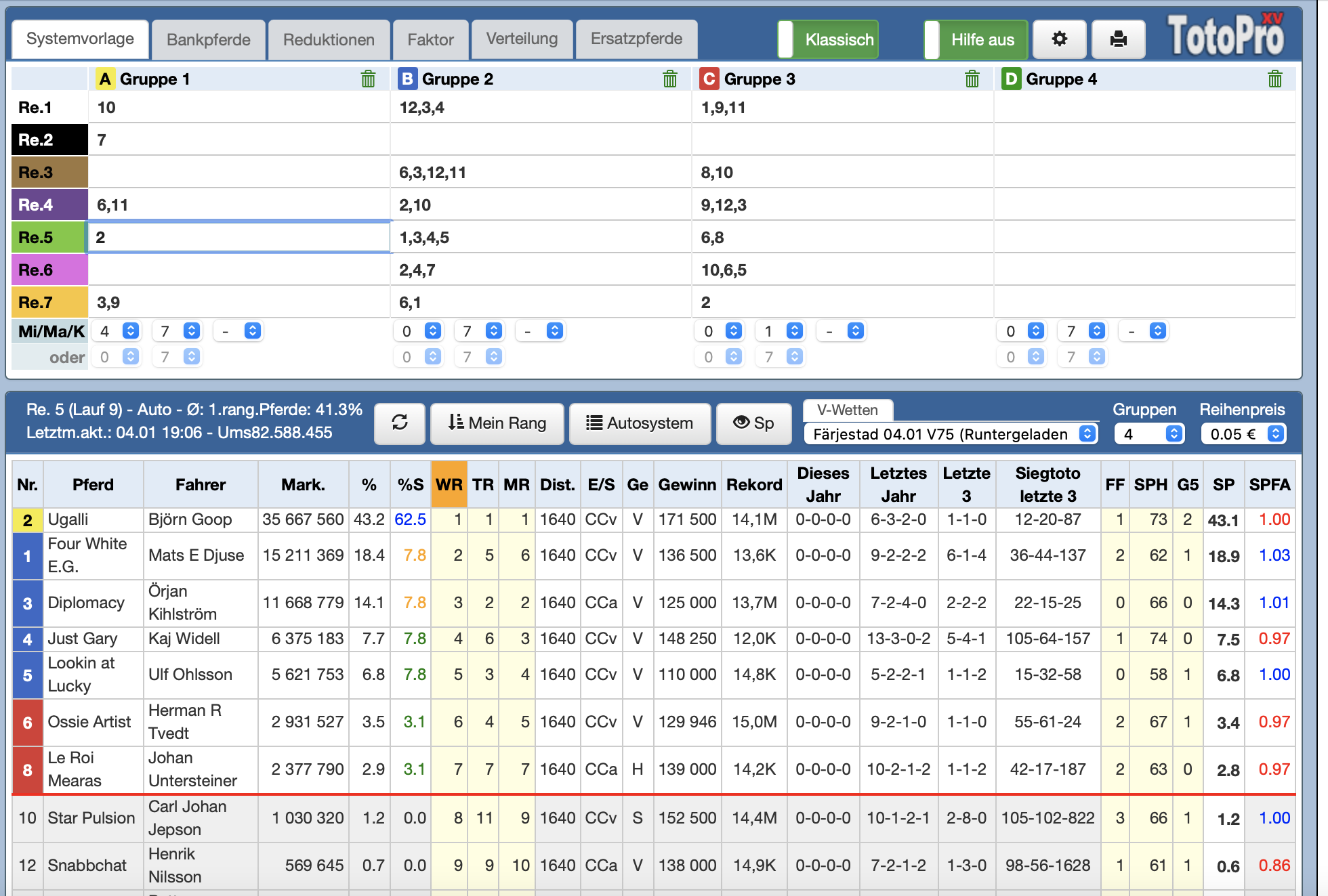
Task: Select race row Re.3
Action: point(49,173)
